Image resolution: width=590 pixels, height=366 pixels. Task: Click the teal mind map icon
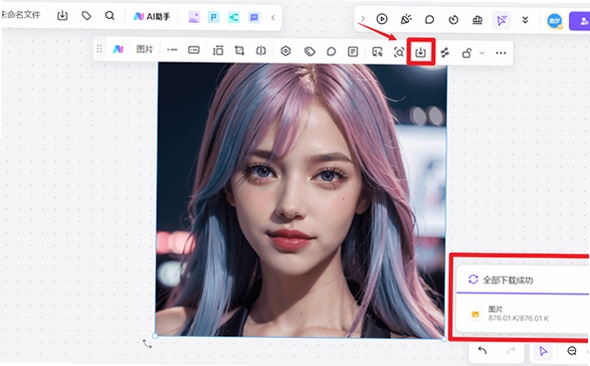234,17
